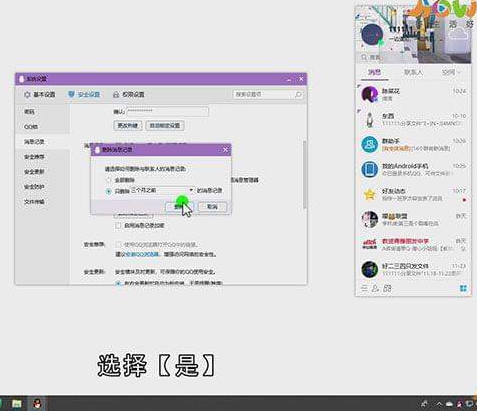Open the second chat timed 10:10
The width and height of the screenshot is (477, 411).
413,119
